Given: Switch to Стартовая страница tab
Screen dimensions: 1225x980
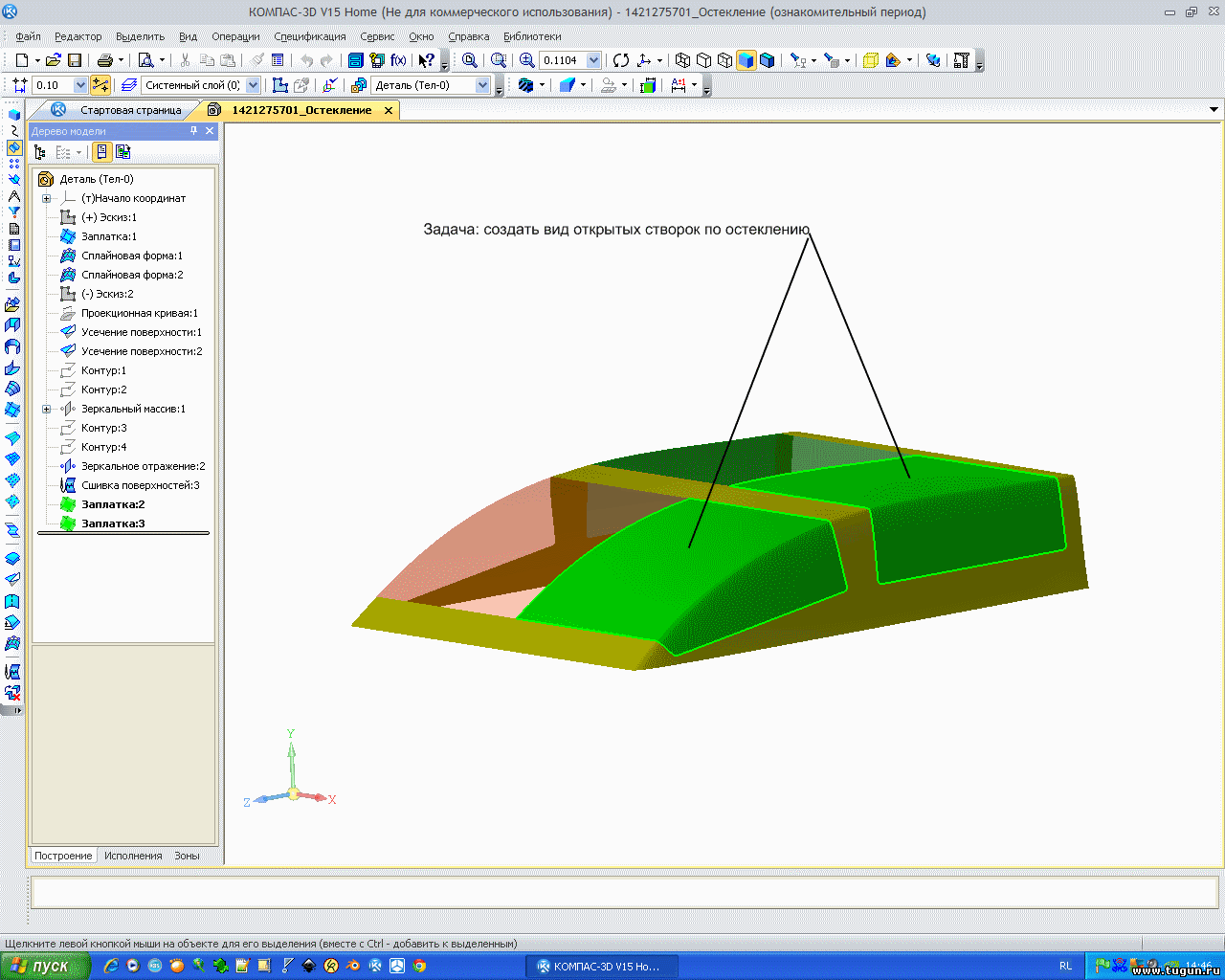Looking at the screenshot, I should coord(130,110).
